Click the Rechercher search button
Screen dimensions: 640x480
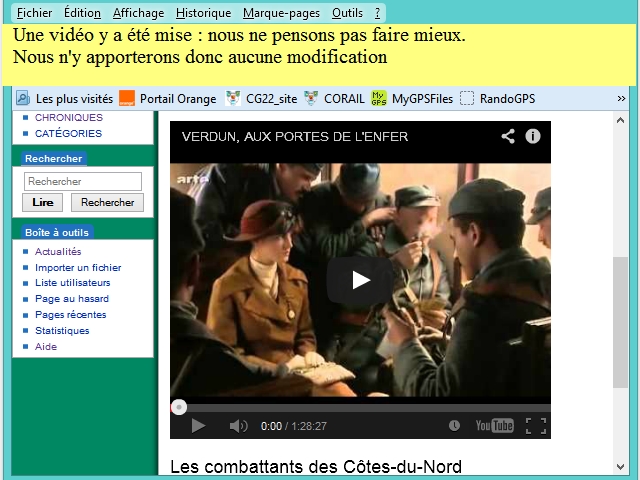coord(107,202)
